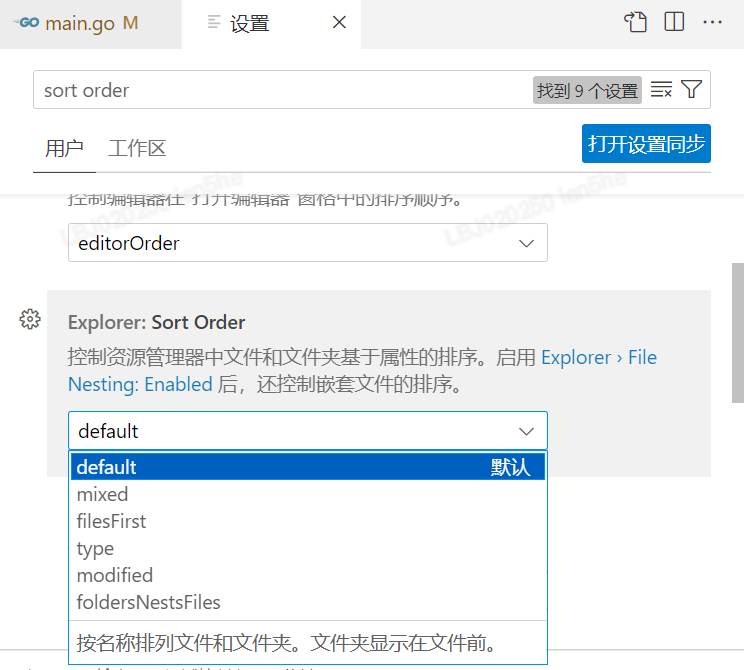
Task: Open Settings (JSON) file icon
Action: coord(636,22)
